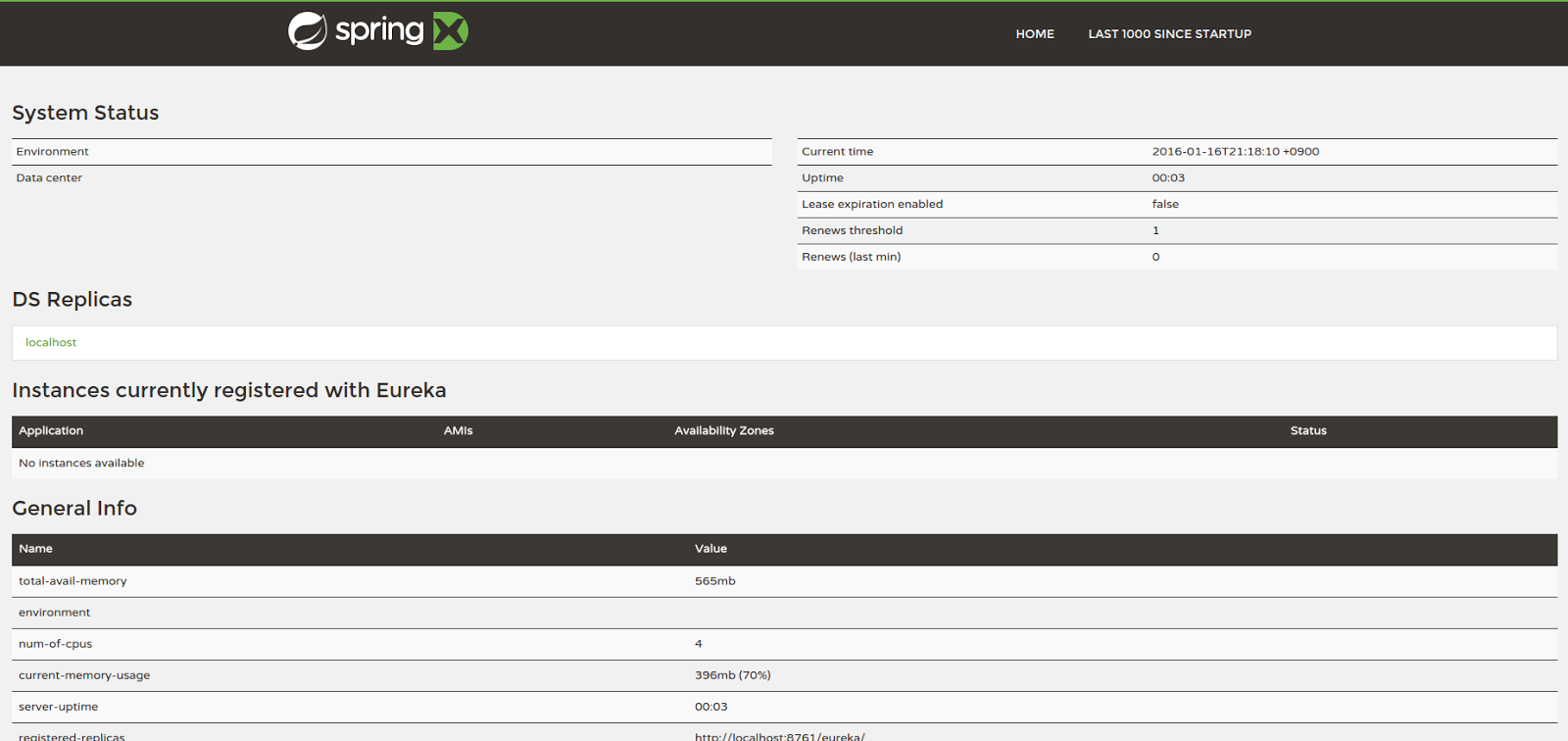Viewport: 1568px width, 741px height.
Task: Select the Renews threshold value 1
Action: (1155, 230)
